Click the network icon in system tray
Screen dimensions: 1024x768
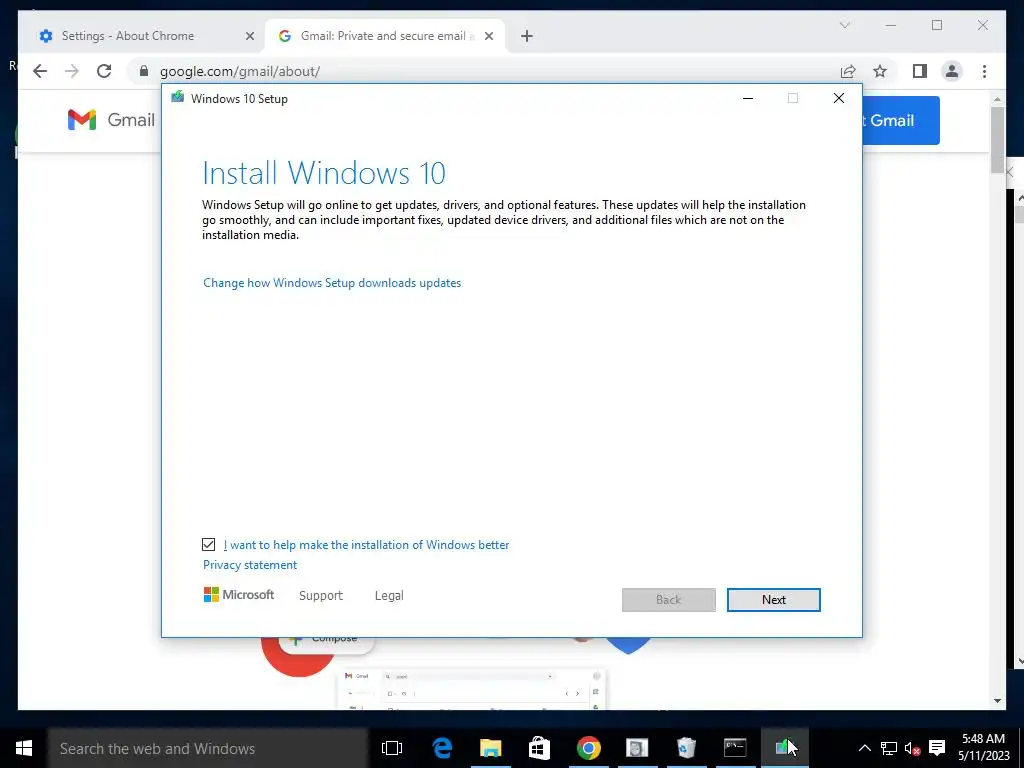[x=888, y=748]
